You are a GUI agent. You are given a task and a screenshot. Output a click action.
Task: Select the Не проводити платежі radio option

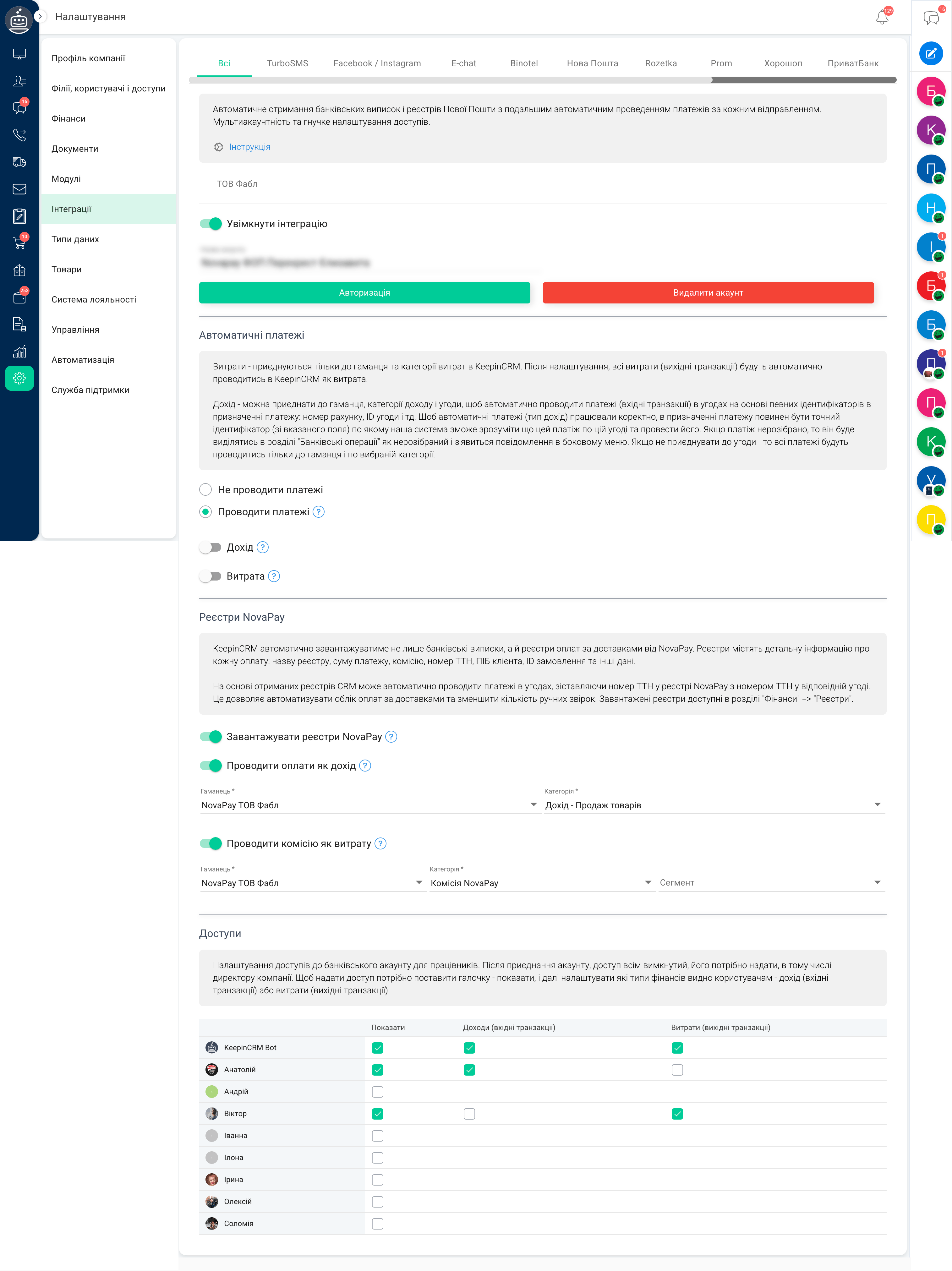[206, 489]
